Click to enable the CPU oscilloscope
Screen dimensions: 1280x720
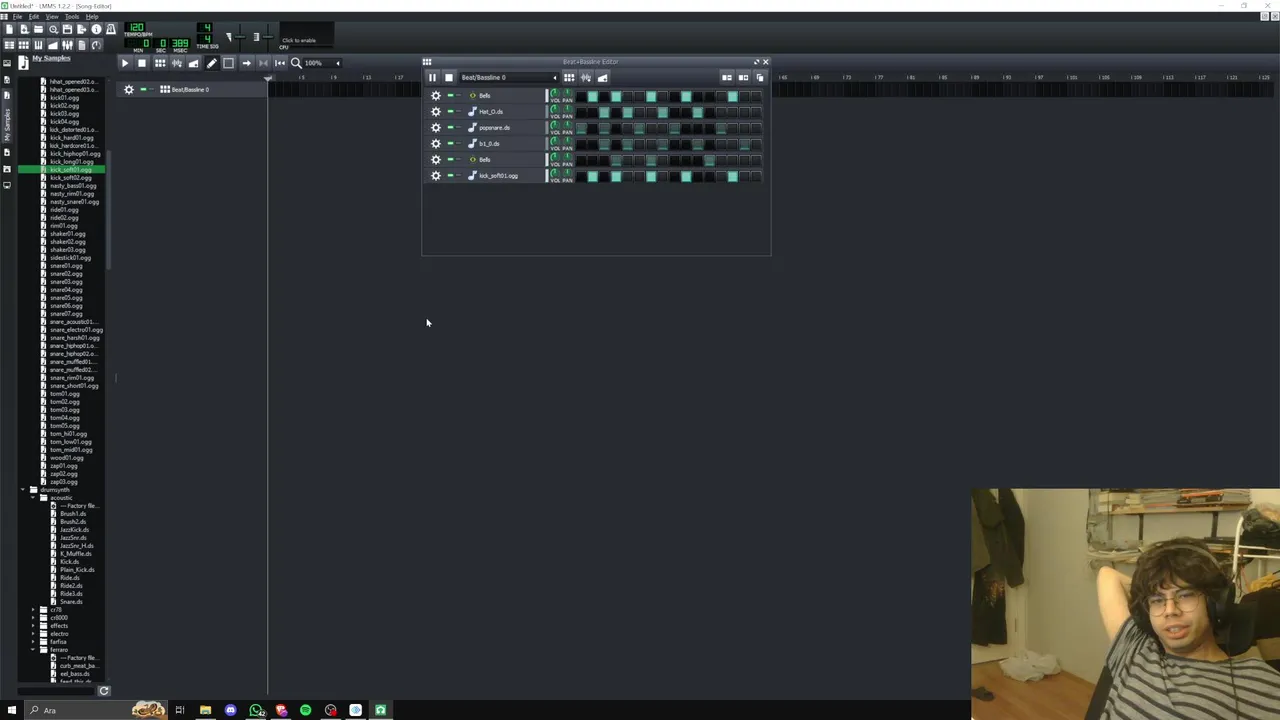tap(307, 35)
